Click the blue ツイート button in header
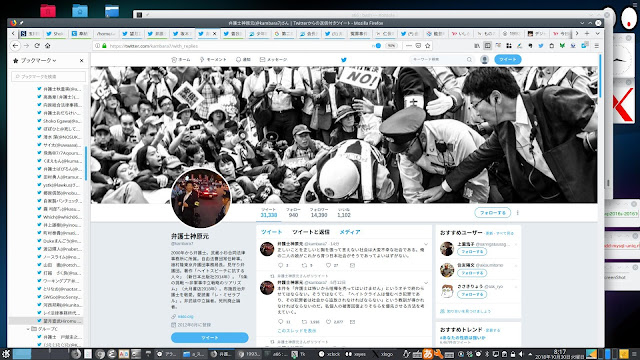 click(508, 60)
